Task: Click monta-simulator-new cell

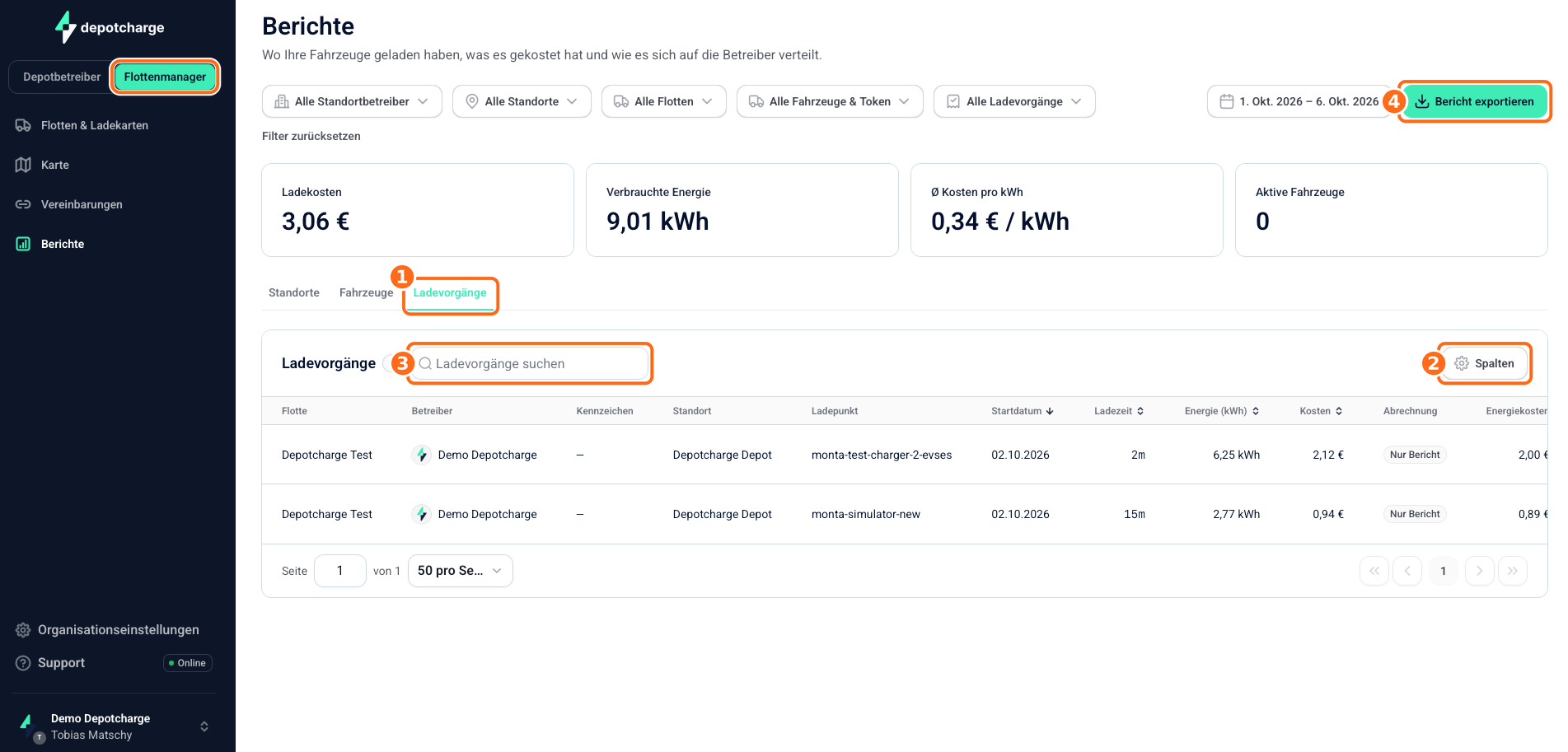Action: (865, 514)
